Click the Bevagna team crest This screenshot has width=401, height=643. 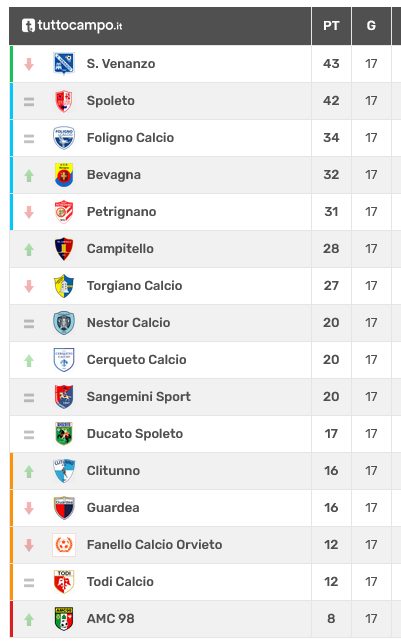64,175
